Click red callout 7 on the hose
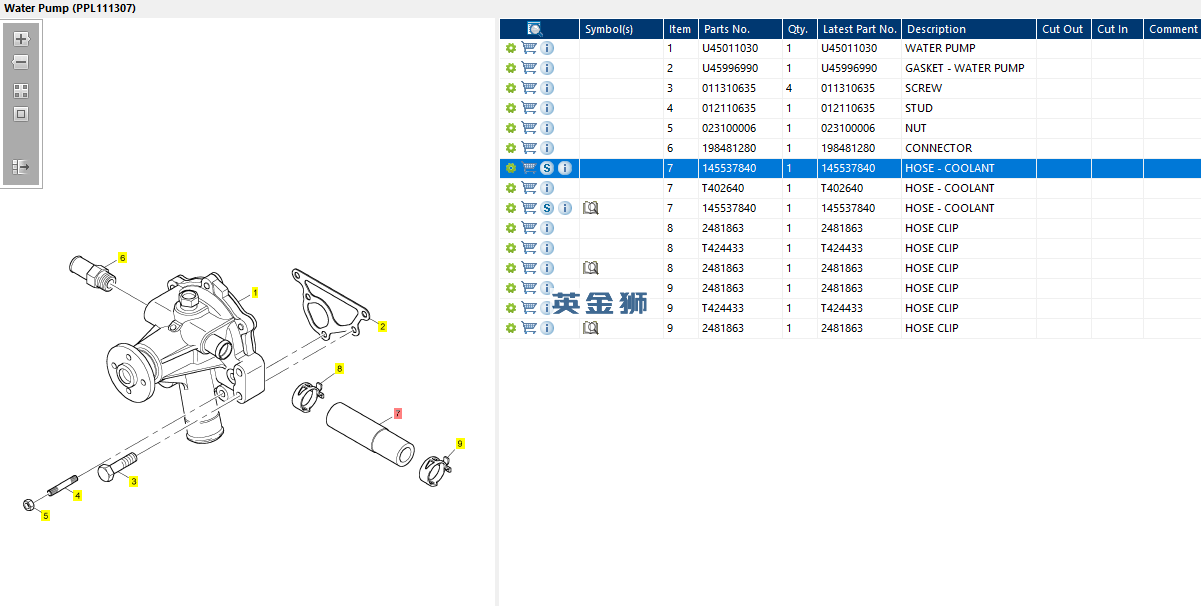 (x=398, y=413)
